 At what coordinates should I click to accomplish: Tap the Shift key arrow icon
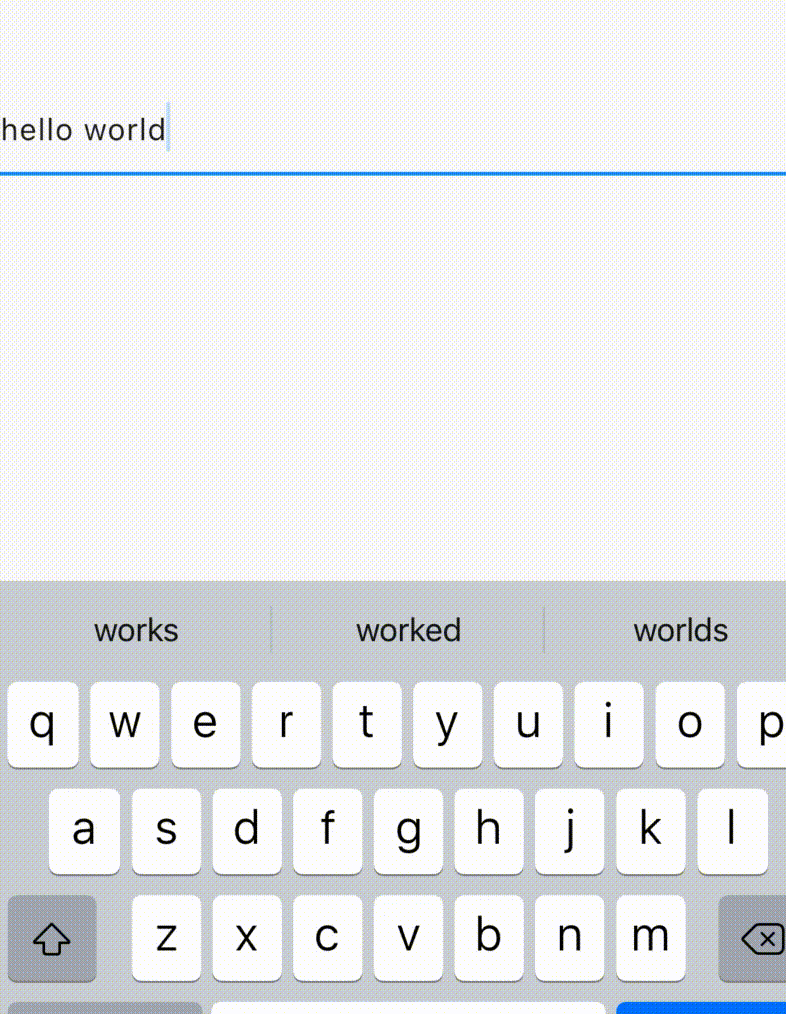coord(52,938)
